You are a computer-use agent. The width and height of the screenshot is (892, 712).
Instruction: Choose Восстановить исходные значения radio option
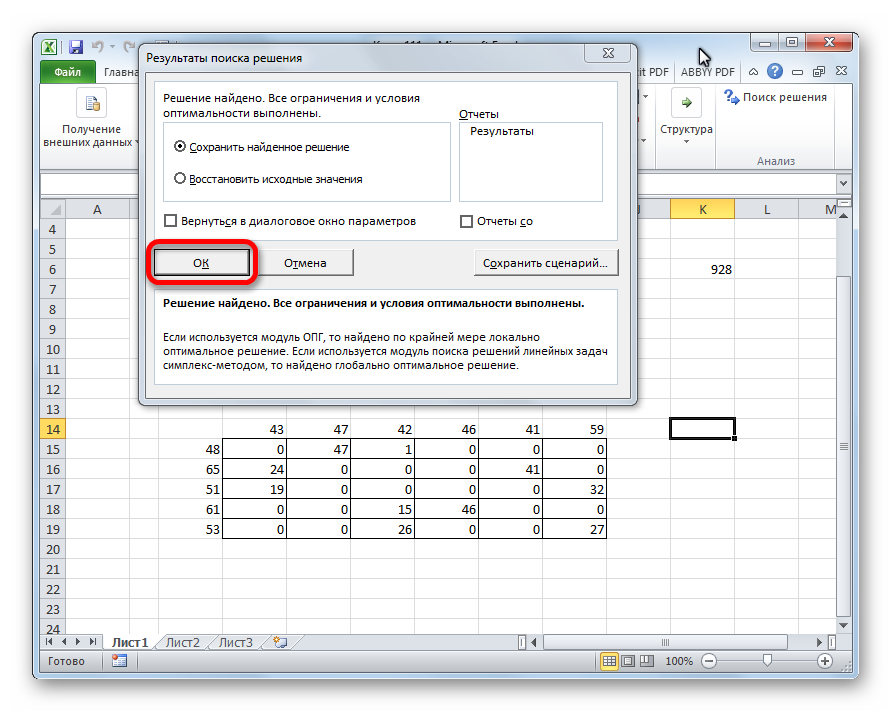180,179
